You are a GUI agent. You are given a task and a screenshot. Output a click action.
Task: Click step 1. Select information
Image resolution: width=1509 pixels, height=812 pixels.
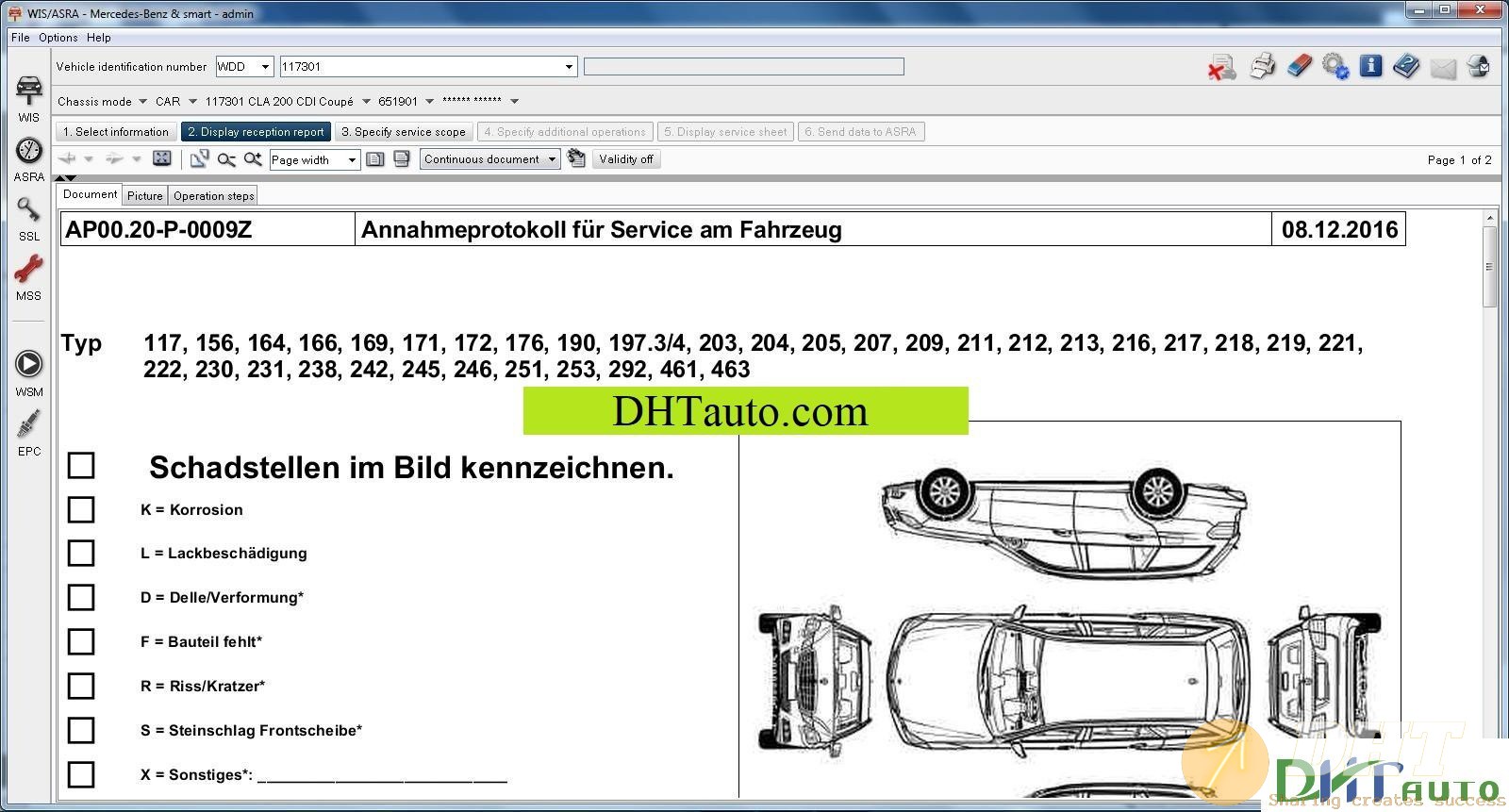tap(116, 132)
